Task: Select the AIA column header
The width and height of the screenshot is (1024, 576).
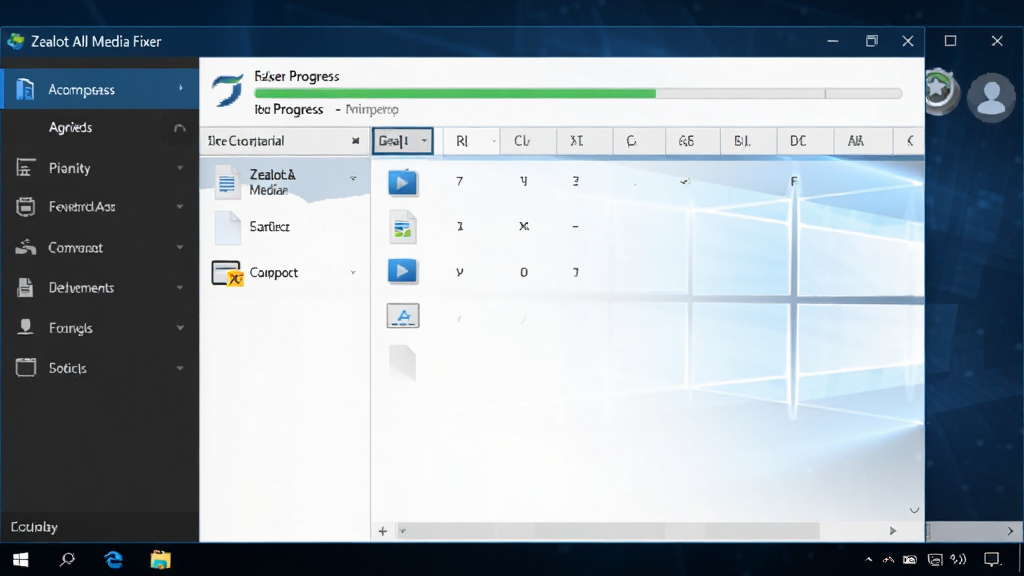Action: pyautogui.click(x=862, y=141)
